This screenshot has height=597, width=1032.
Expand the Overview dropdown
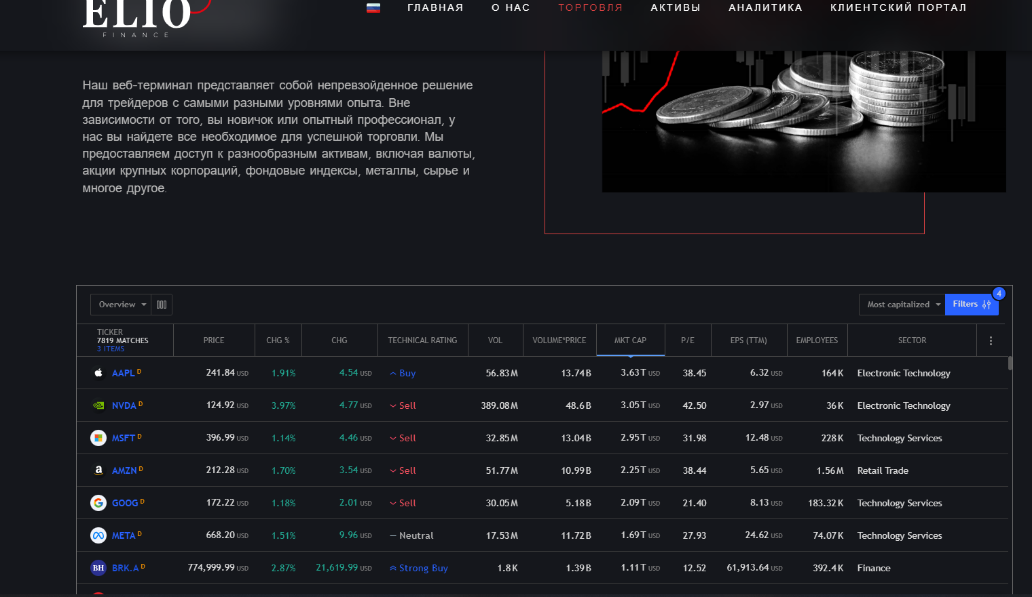tap(122, 305)
